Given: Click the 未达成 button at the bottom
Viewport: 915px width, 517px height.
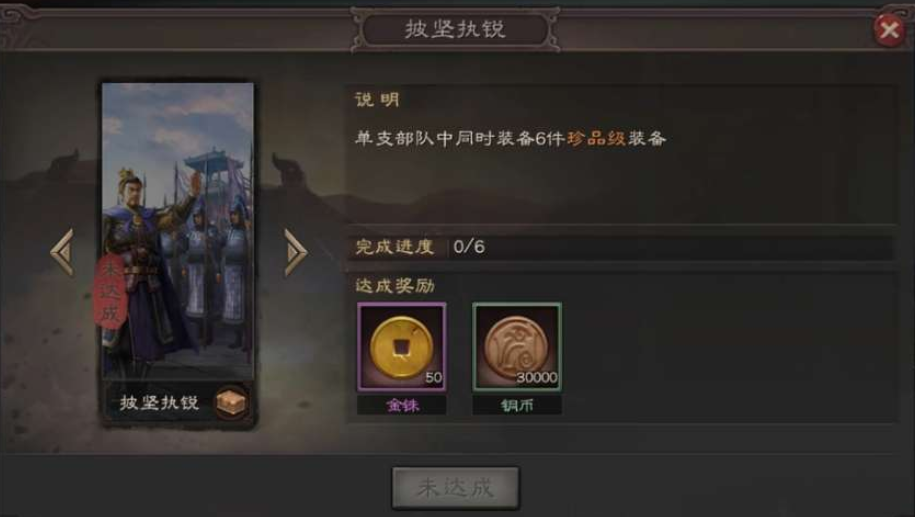Looking at the screenshot, I should (455, 488).
